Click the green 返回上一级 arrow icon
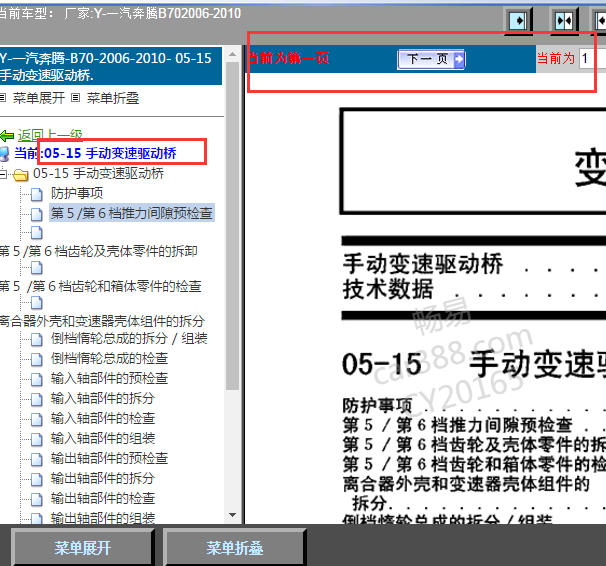 (7, 136)
